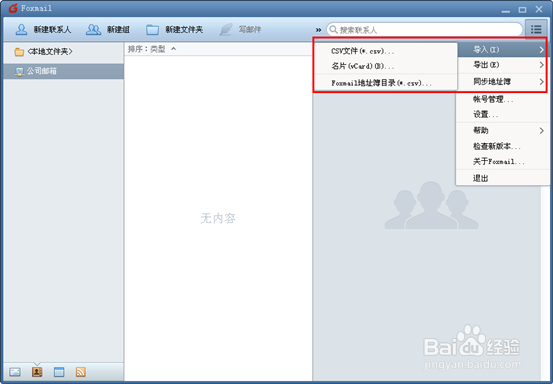Choose 名片(vCard)... import option
This screenshot has height=384, width=553.
[386, 66]
